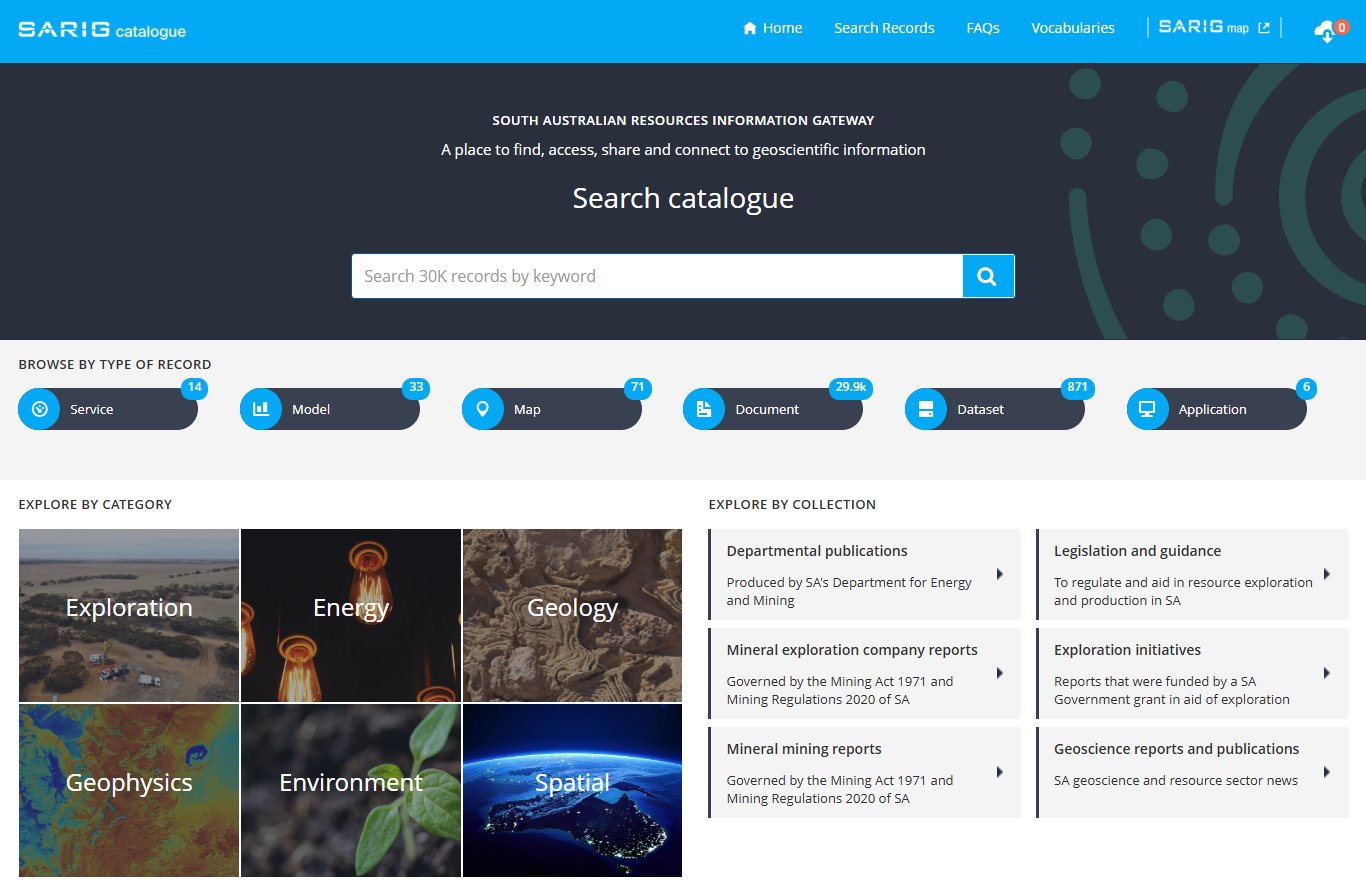Open the Spatial category tile
The height and width of the screenshot is (883, 1366).
572,790
